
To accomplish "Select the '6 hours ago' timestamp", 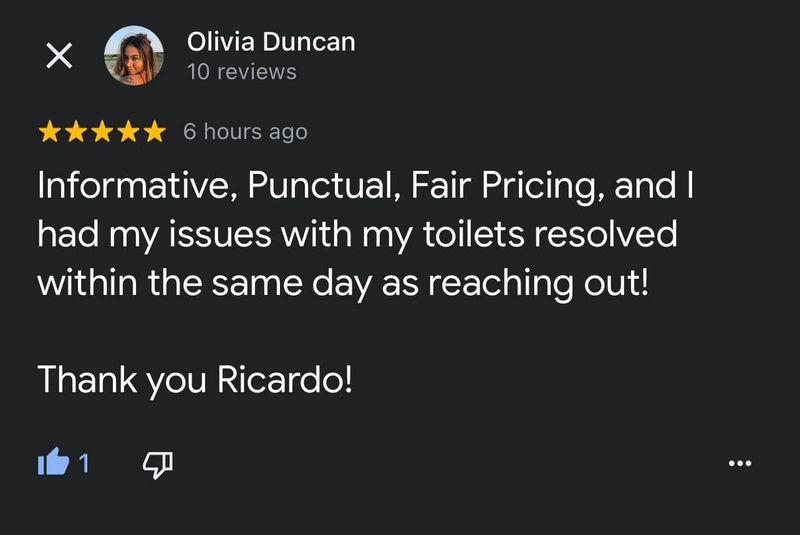I will pos(245,132).
